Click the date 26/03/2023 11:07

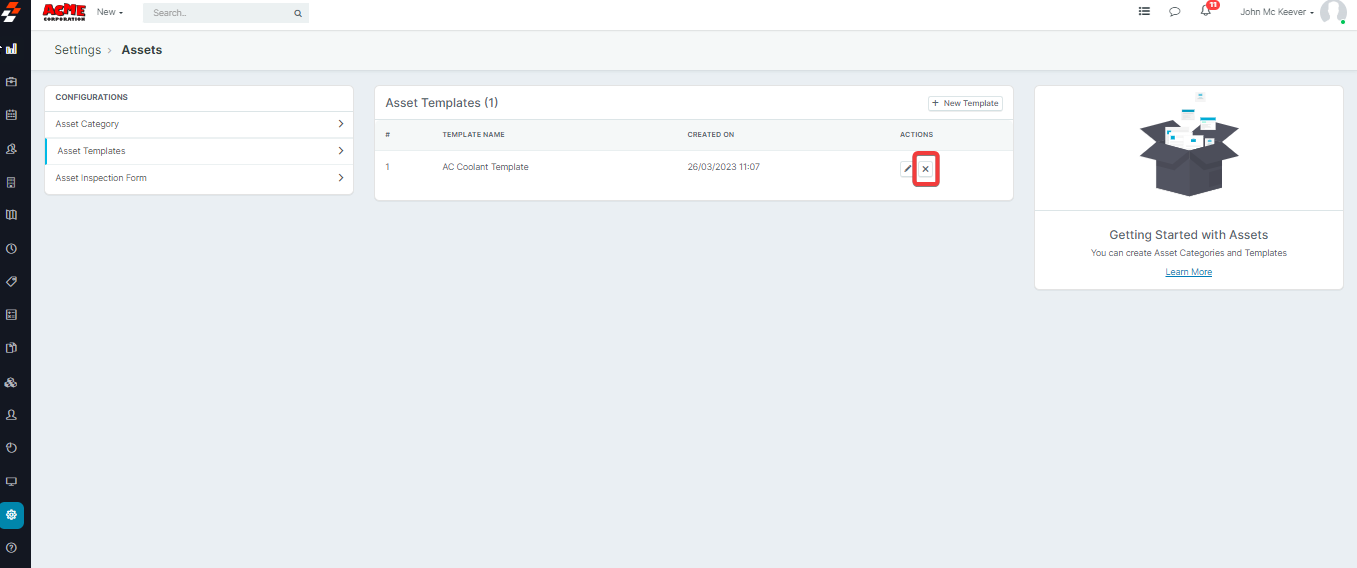(x=723, y=167)
